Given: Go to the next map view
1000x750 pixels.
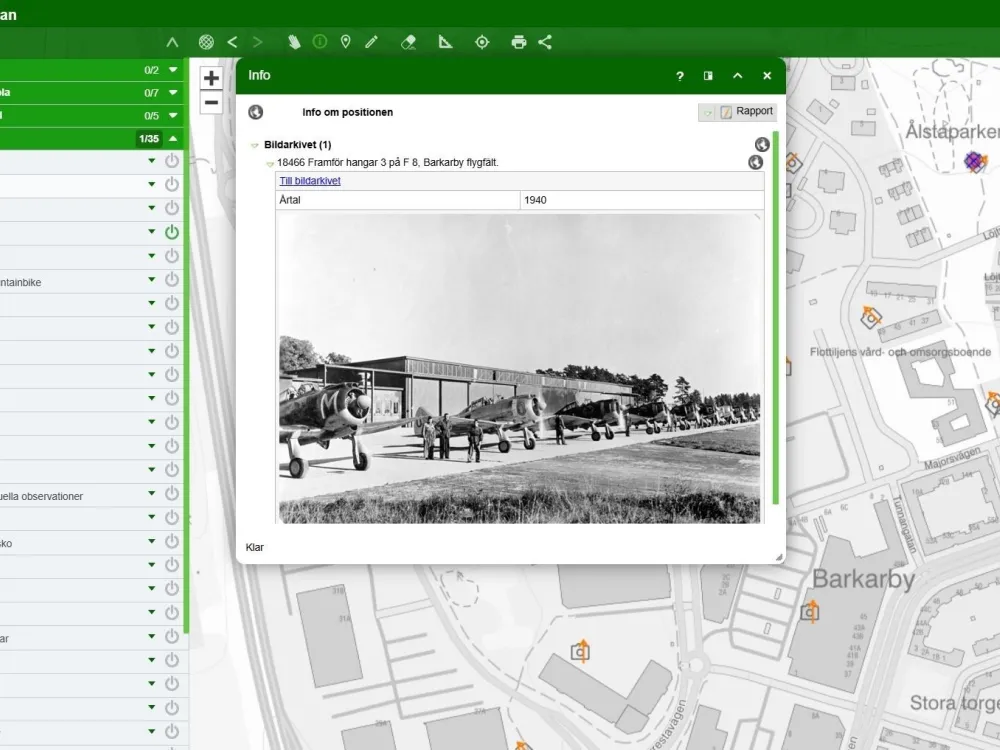Looking at the screenshot, I should coord(258,42).
